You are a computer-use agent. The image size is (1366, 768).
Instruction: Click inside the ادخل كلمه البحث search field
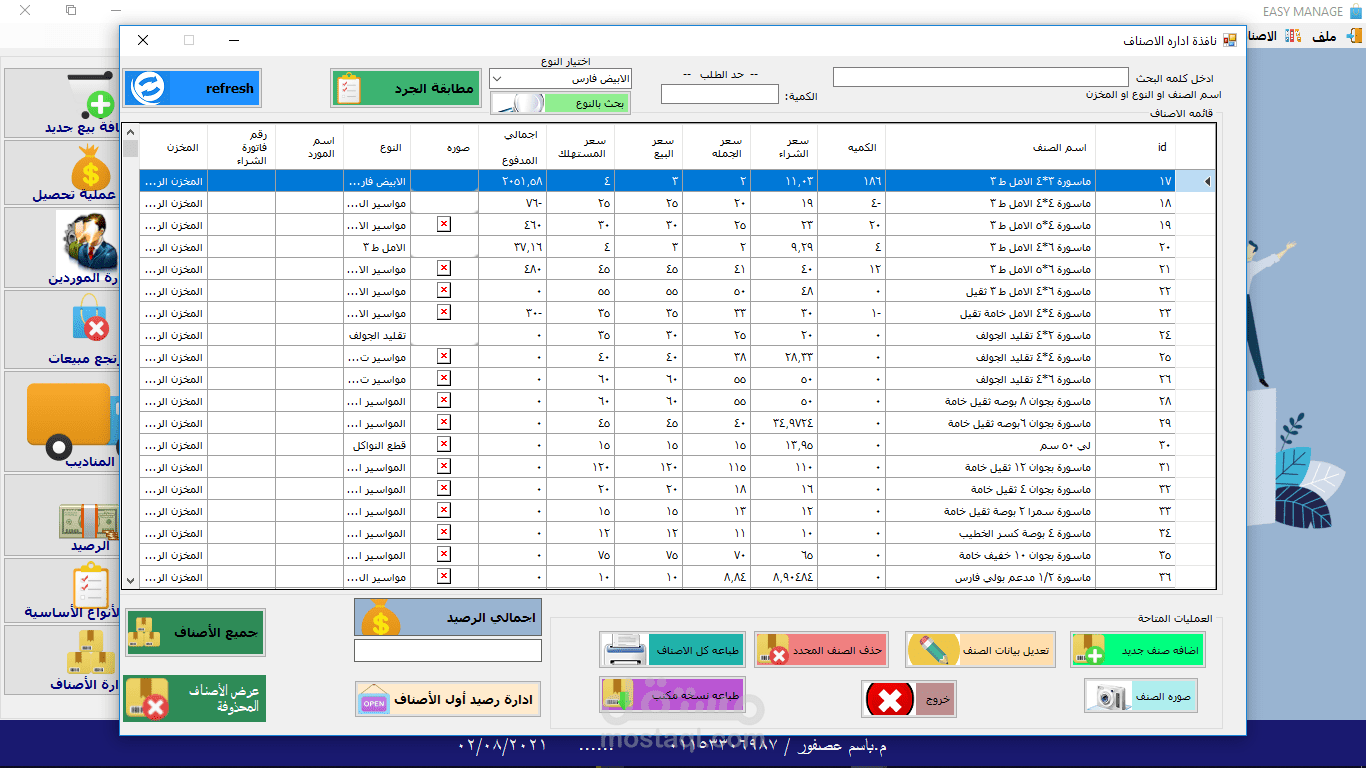pyautogui.click(x=980, y=76)
